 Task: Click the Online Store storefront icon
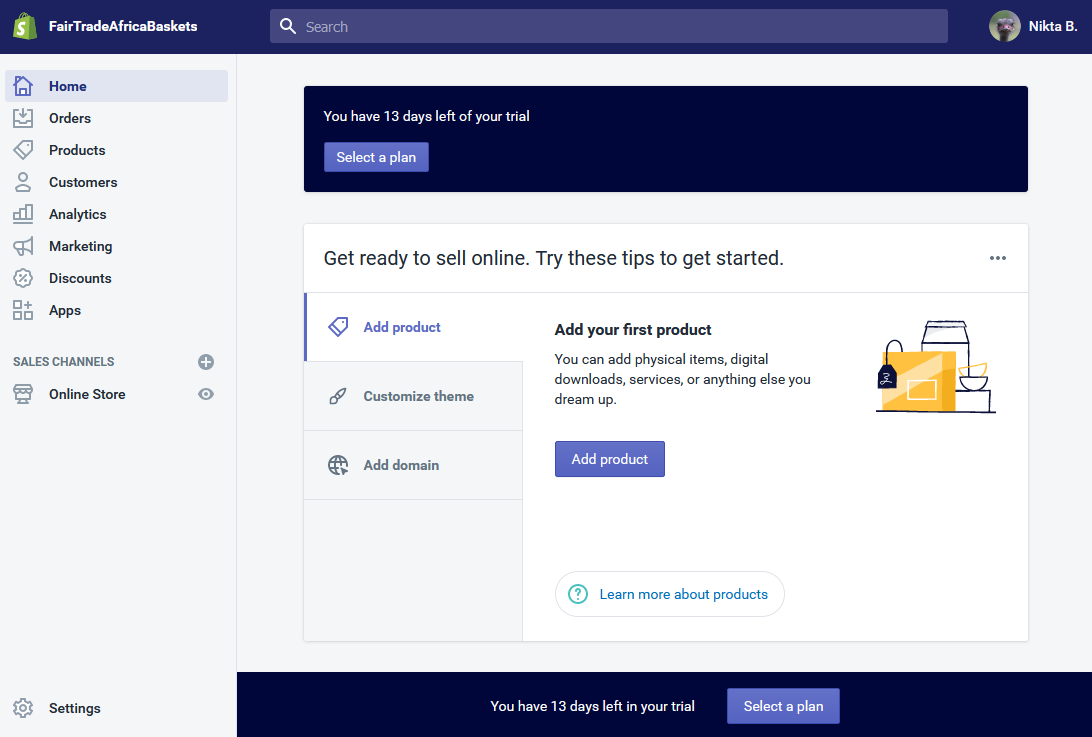[23, 394]
